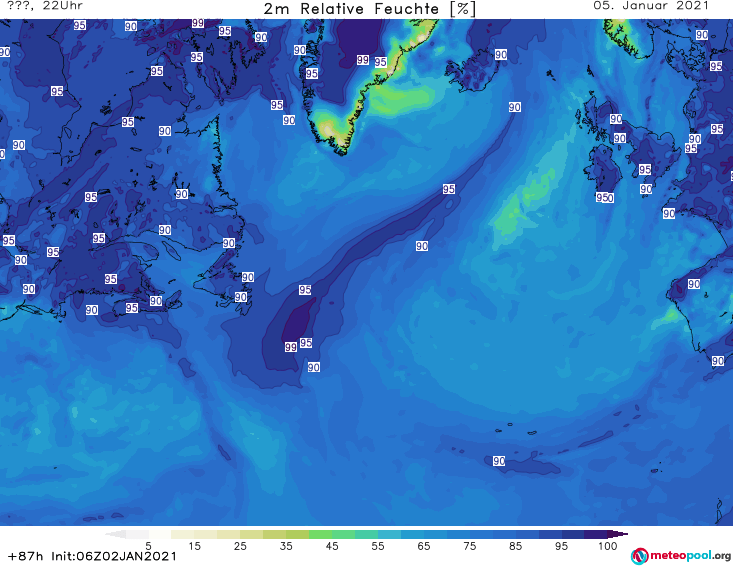733x566 pixels.
Task: Click the '25' value on the color scale
Action: point(240,546)
